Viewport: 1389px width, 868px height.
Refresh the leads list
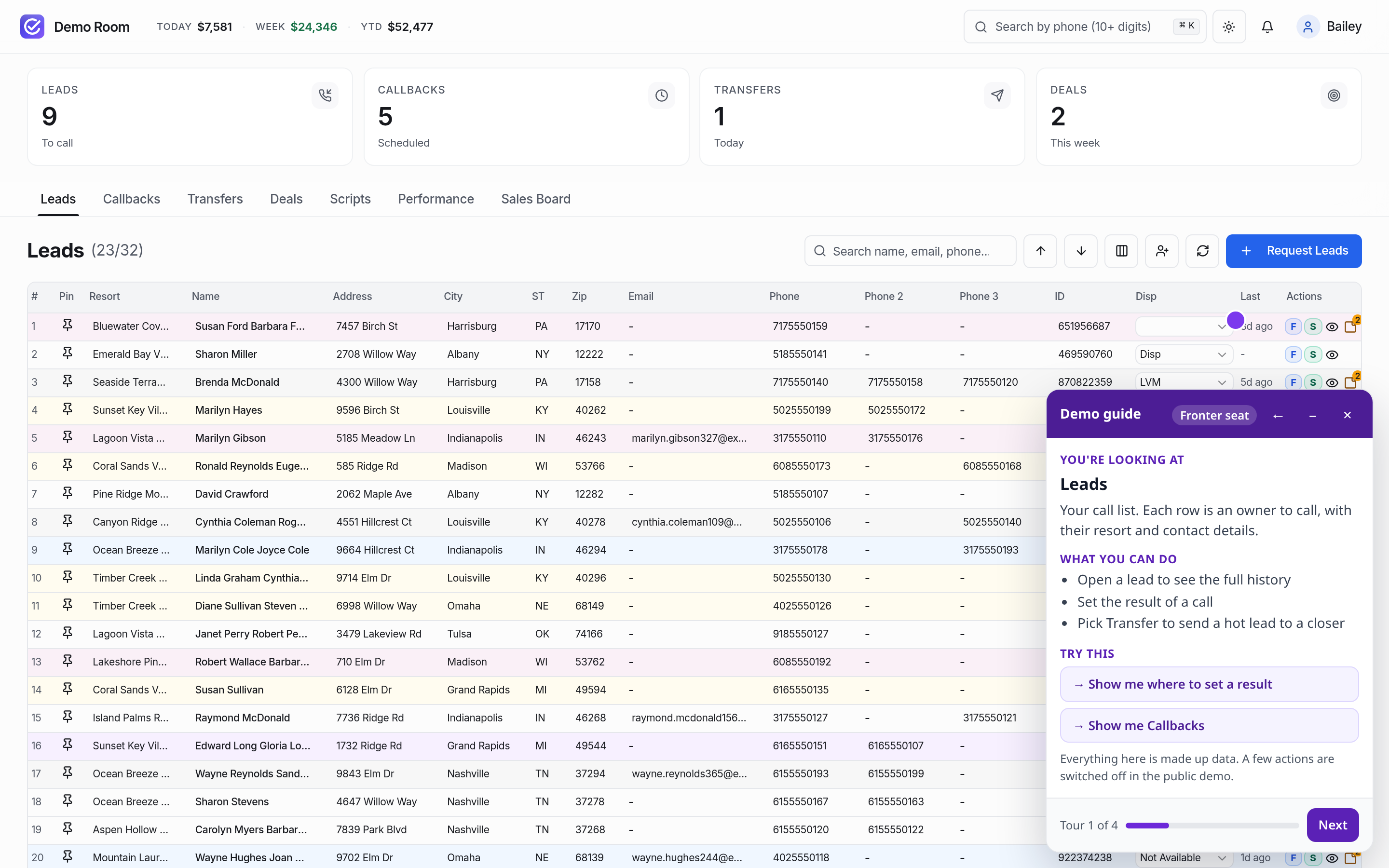point(1202,251)
